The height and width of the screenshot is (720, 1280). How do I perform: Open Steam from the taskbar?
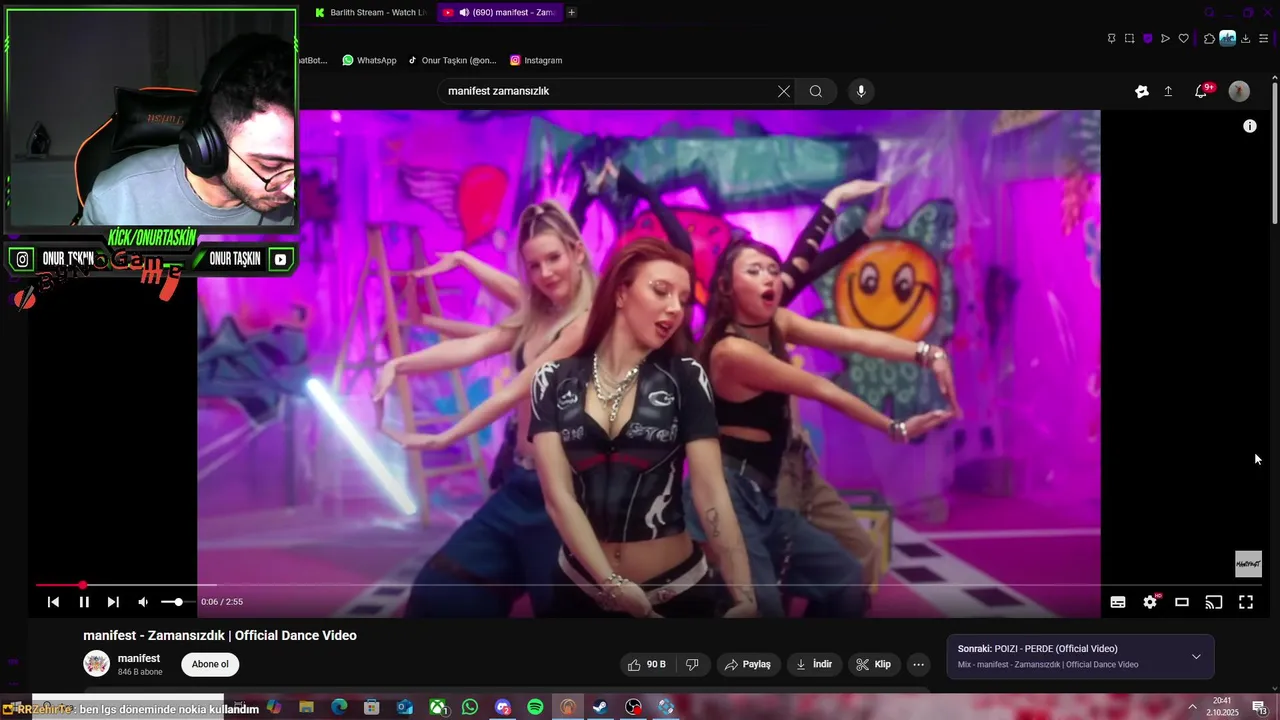(600, 707)
